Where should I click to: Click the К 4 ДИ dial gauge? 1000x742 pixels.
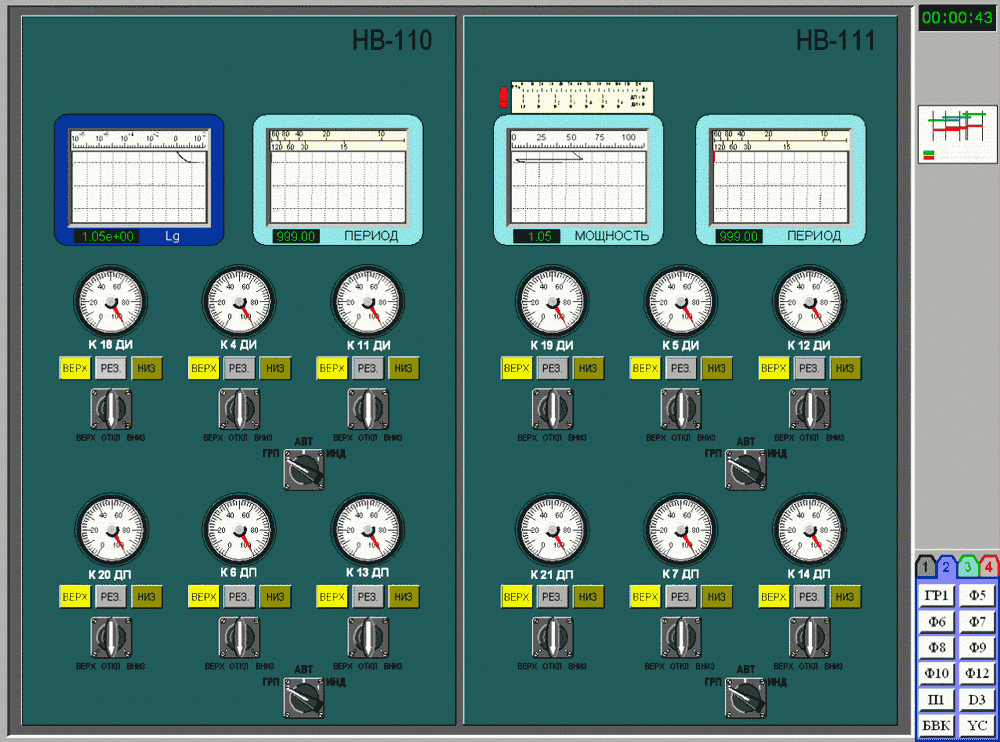click(239, 301)
